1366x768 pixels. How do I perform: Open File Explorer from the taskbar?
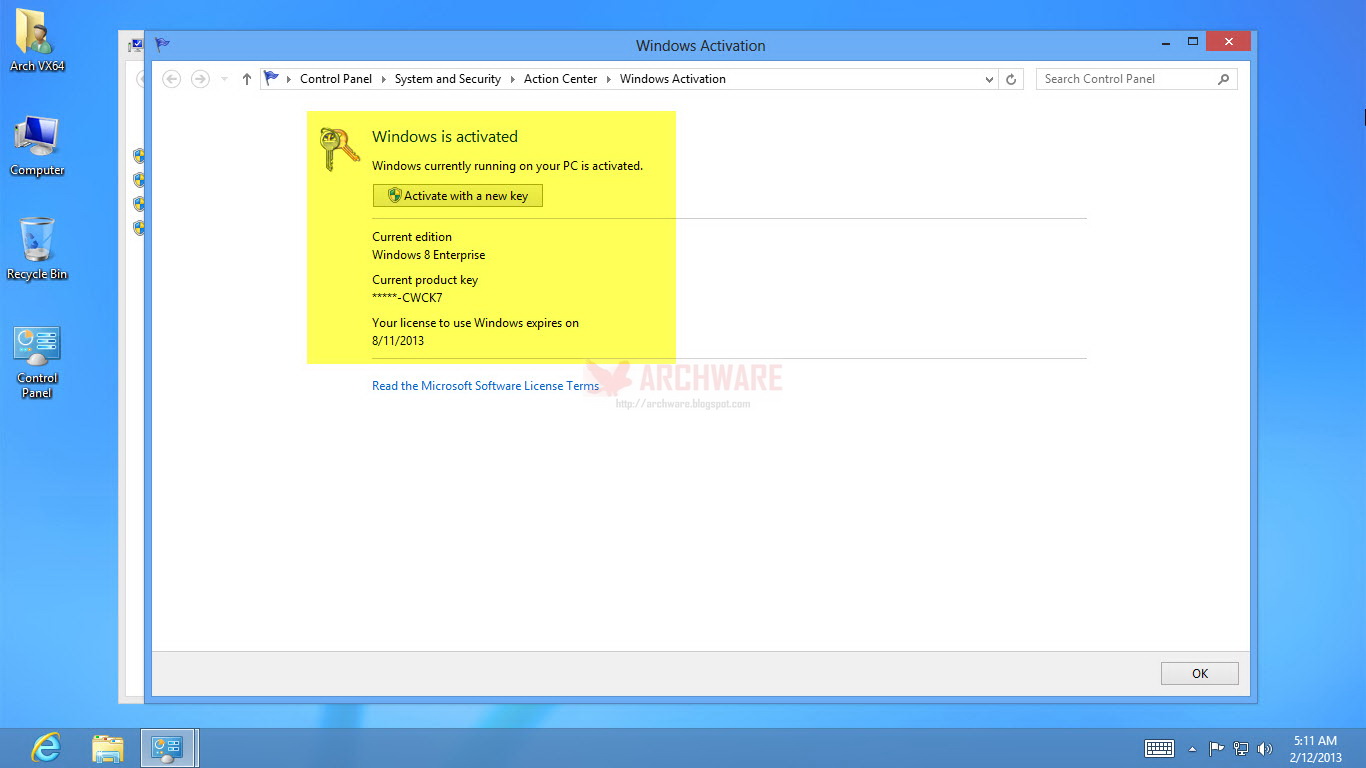(108, 748)
